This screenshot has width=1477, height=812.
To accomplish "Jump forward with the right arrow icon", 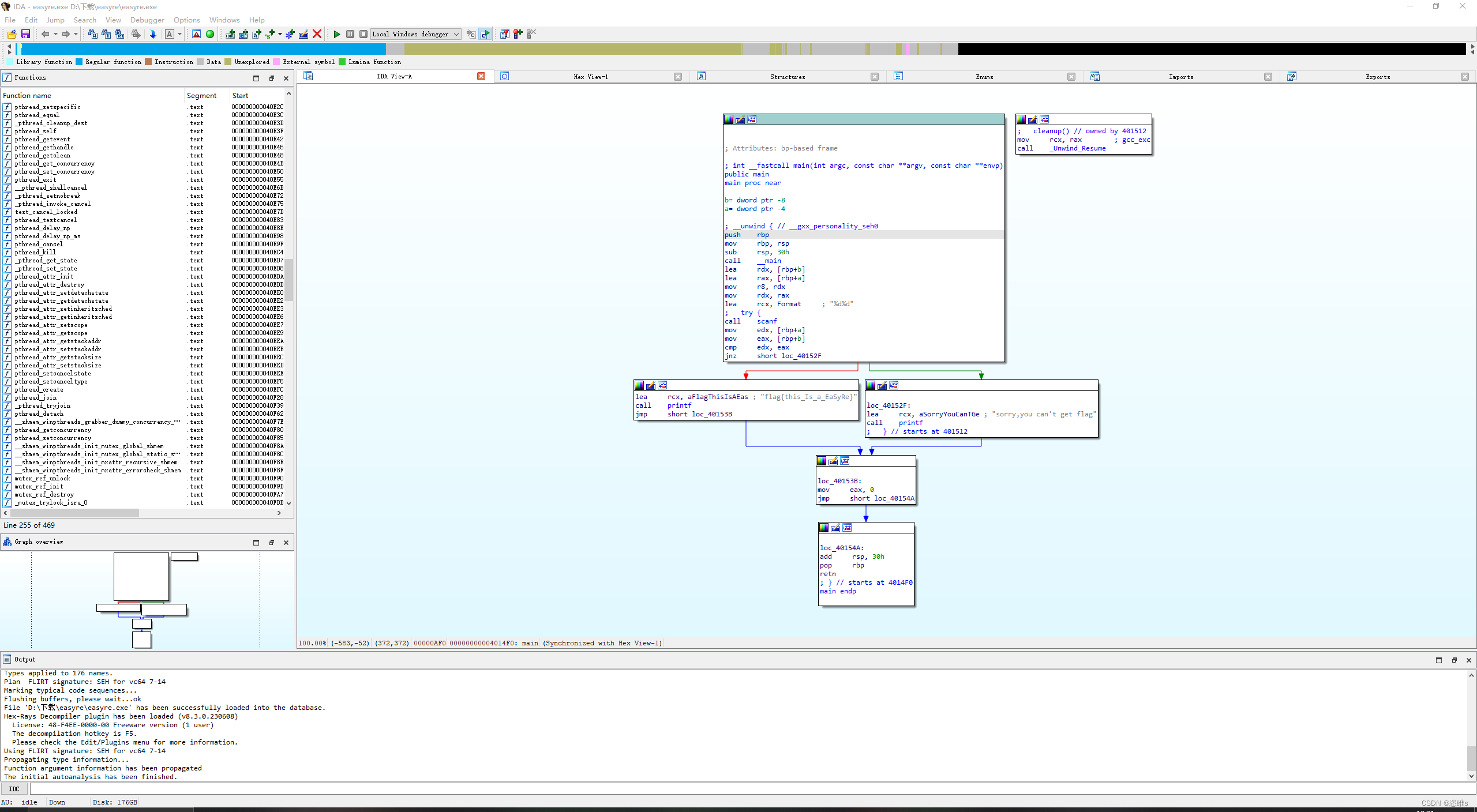I will coord(66,34).
